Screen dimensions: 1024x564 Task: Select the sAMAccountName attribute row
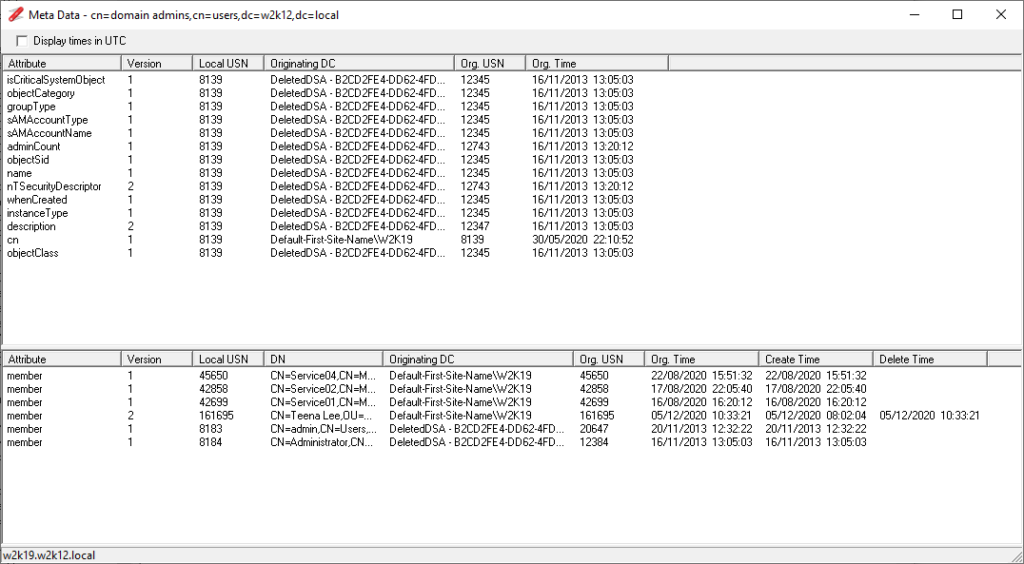[x=336, y=133]
